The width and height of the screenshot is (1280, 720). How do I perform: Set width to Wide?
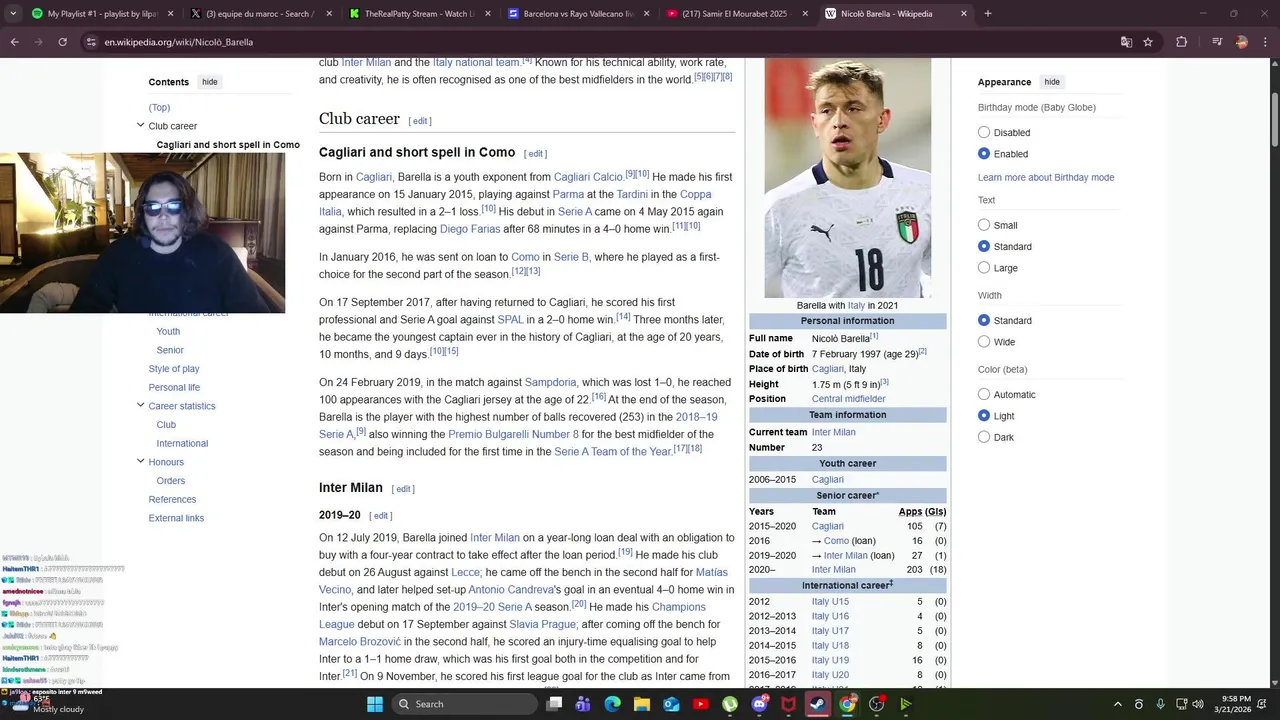click(x=984, y=342)
